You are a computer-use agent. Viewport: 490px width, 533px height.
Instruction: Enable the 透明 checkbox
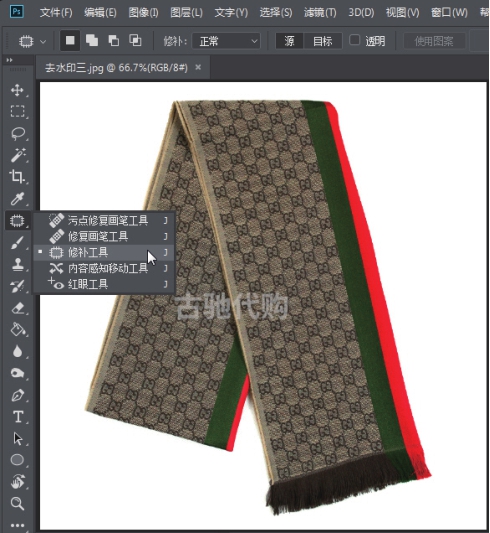(x=354, y=40)
